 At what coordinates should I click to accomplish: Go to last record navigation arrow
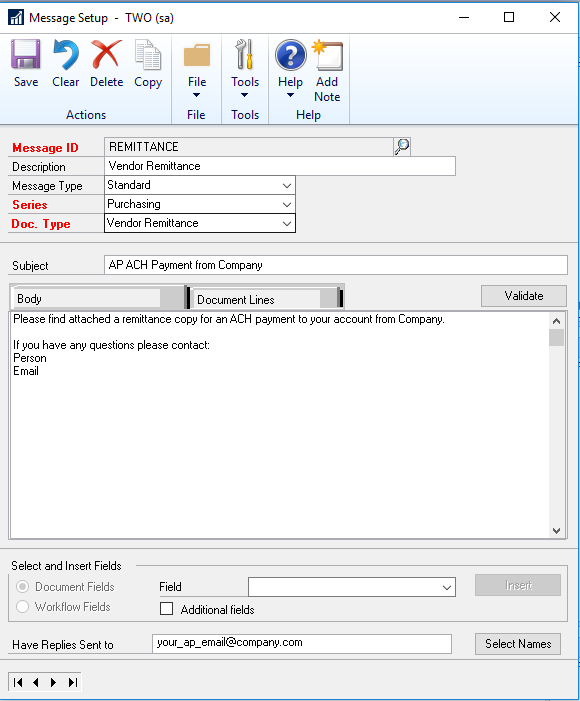pos(73,682)
